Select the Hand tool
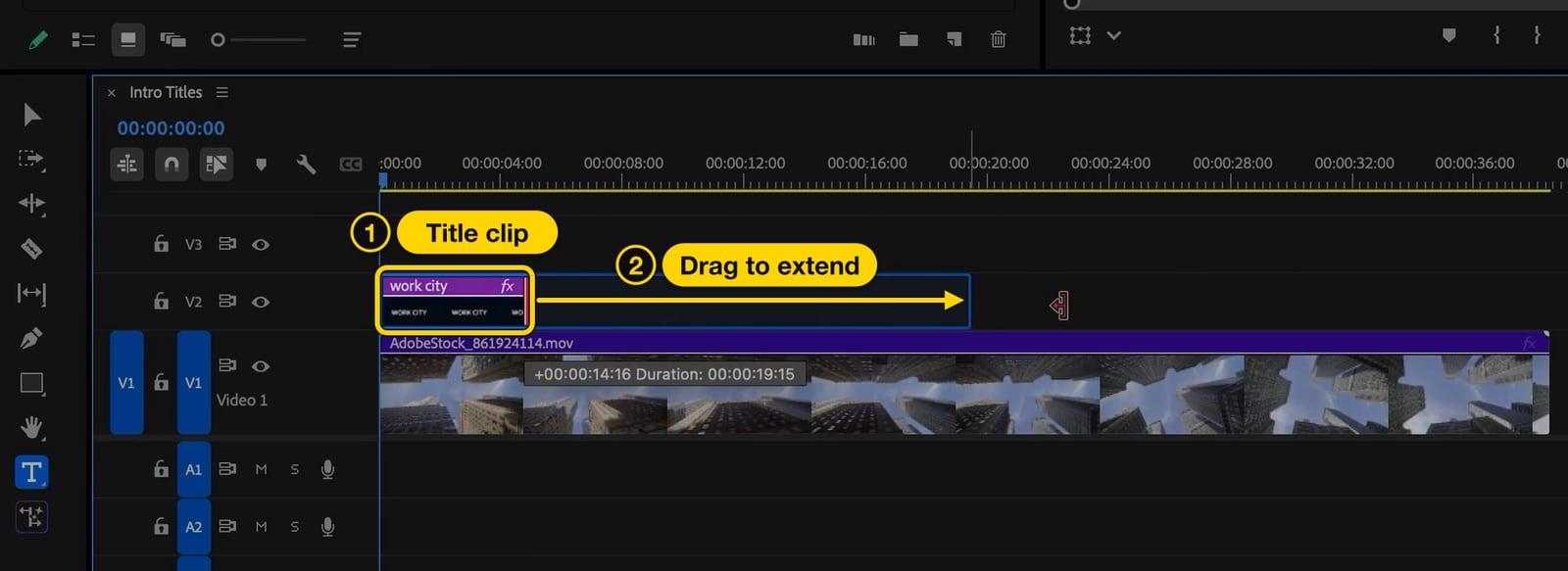Screen dimensions: 1568x571 [x=31, y=428]
